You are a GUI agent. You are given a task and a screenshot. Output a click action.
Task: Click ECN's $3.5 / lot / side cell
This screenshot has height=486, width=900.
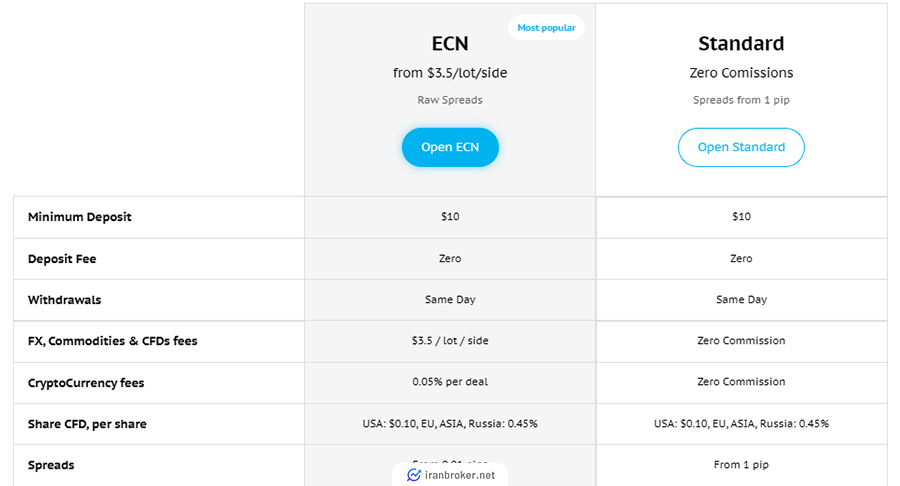point(450,341)
